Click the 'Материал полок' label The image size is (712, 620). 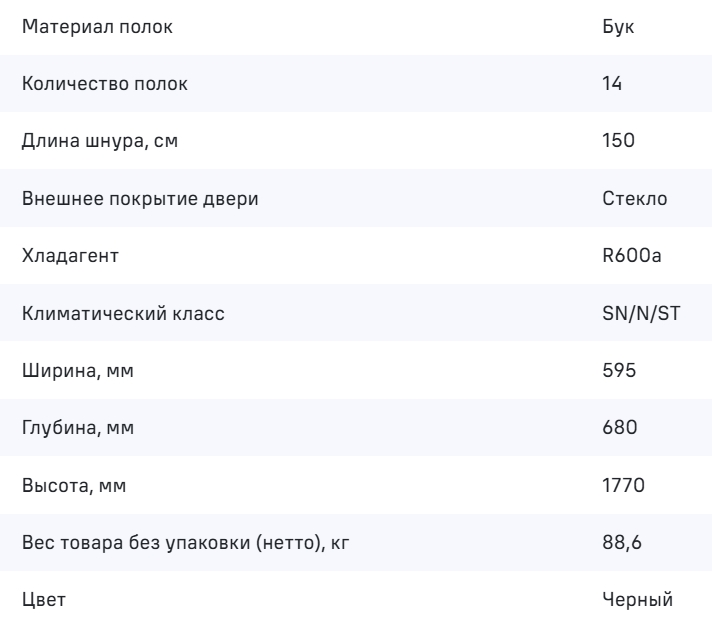click(x=96, y=27)
